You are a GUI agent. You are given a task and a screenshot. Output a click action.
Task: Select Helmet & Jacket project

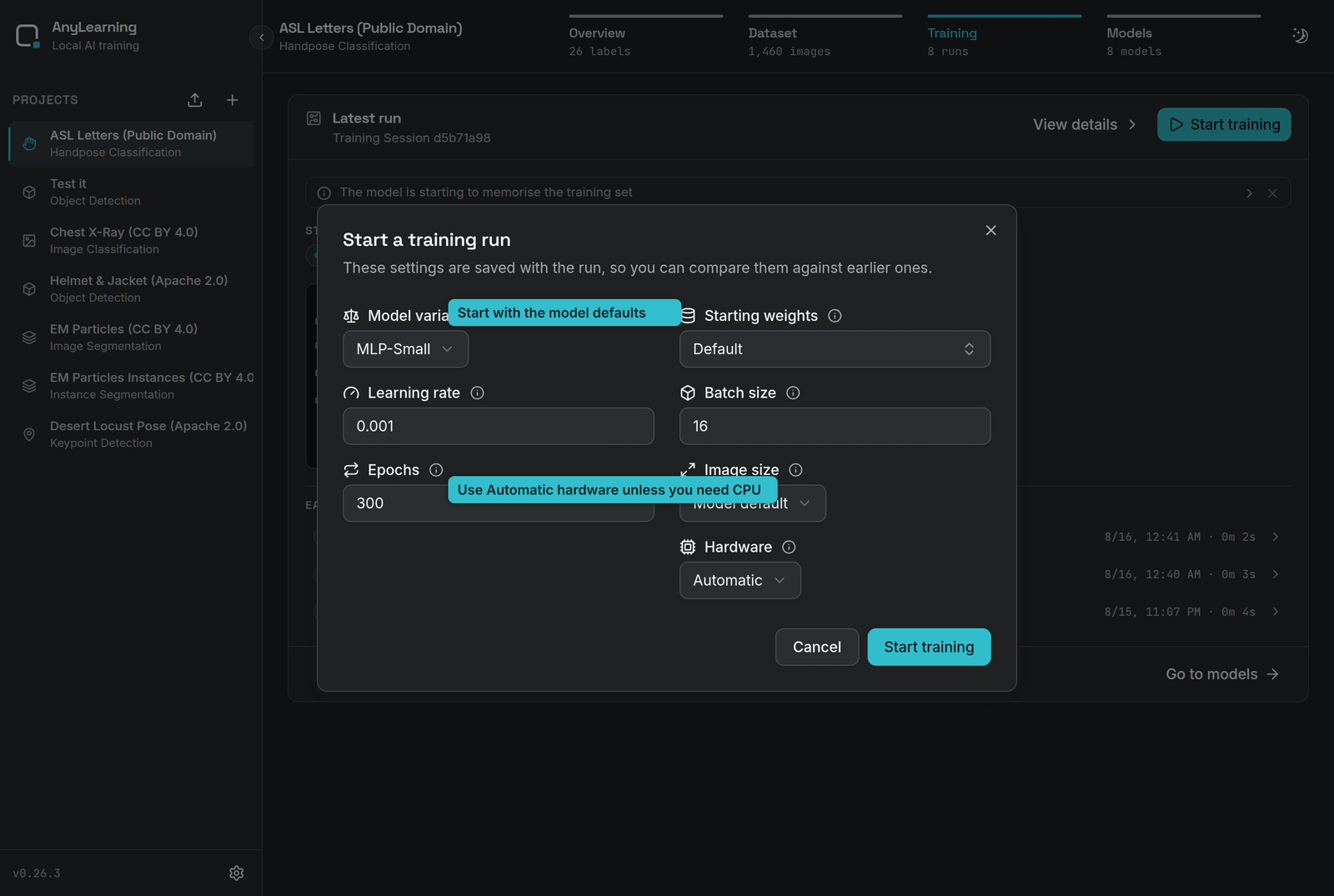131,288
